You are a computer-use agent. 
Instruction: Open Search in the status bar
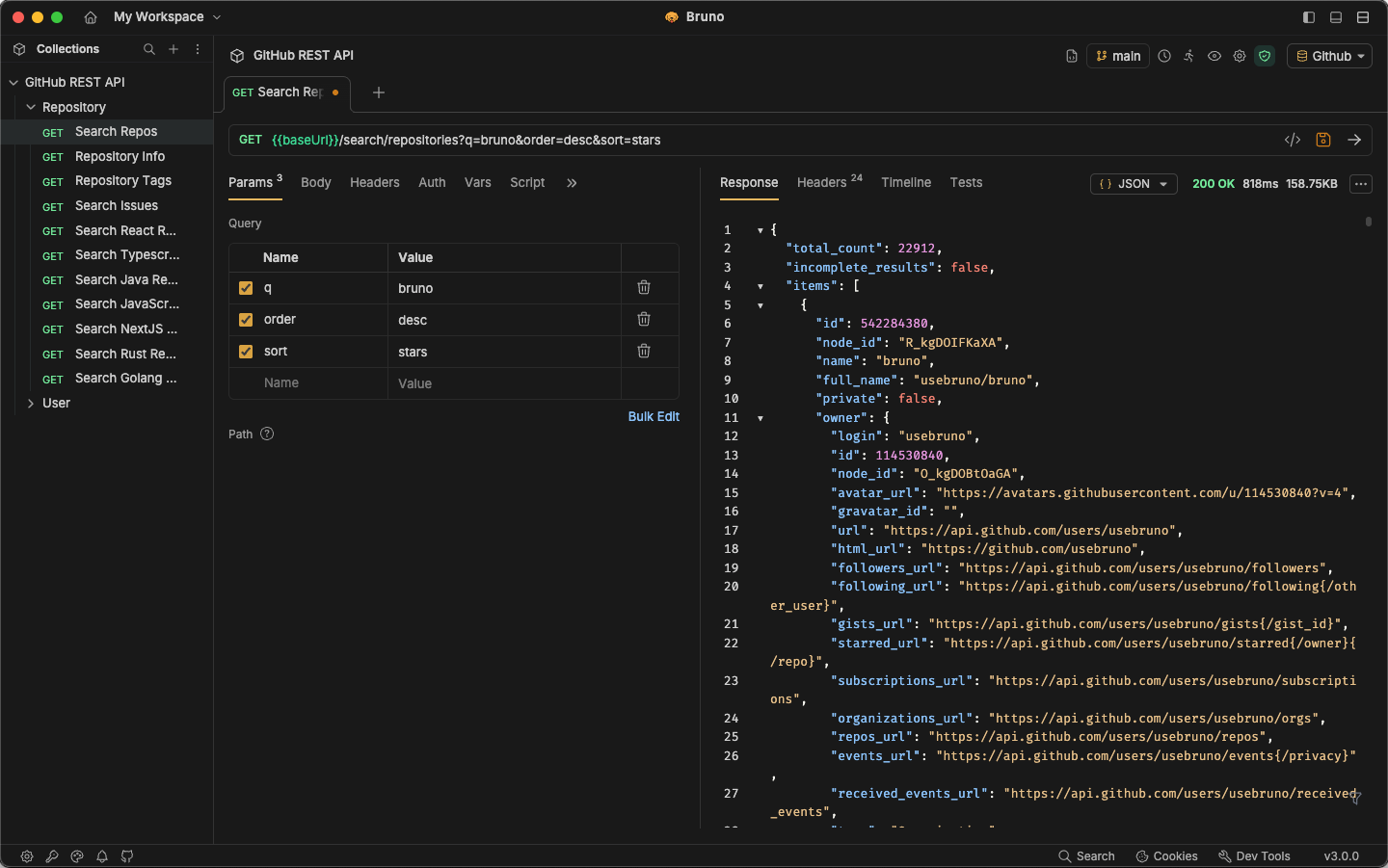coord(1086,856)
